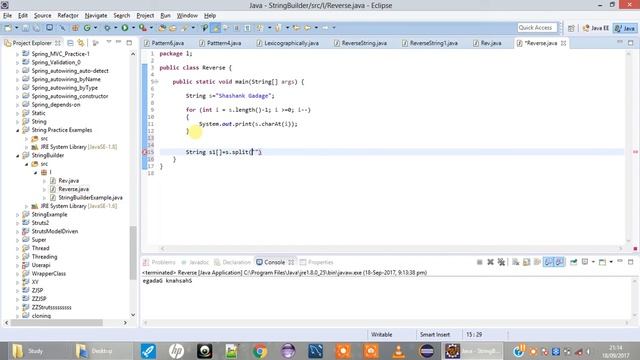Open the HP icon in the taskbar
This screenshot has width=640, height=360.
[x=176, y=351]
